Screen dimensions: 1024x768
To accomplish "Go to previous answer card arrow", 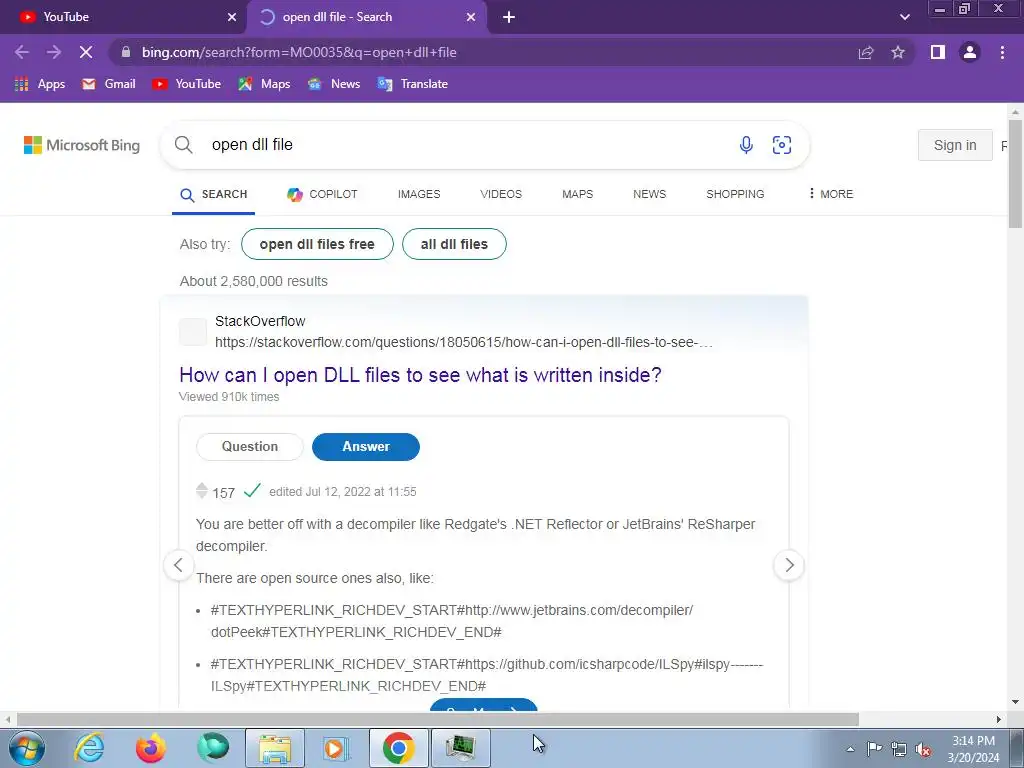I will pyautogui.click(x=178, y=565).
